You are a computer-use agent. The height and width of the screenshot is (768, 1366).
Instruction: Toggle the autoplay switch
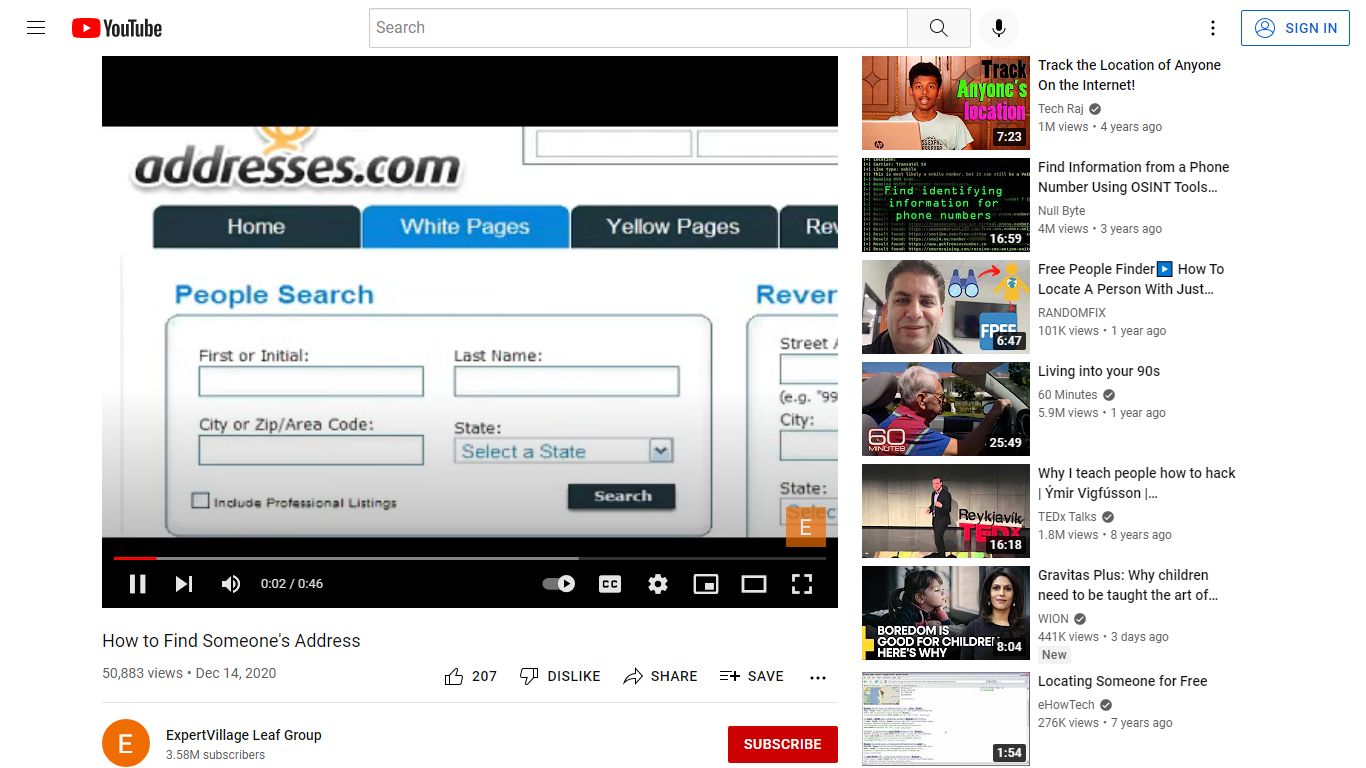tap(559, 584)
